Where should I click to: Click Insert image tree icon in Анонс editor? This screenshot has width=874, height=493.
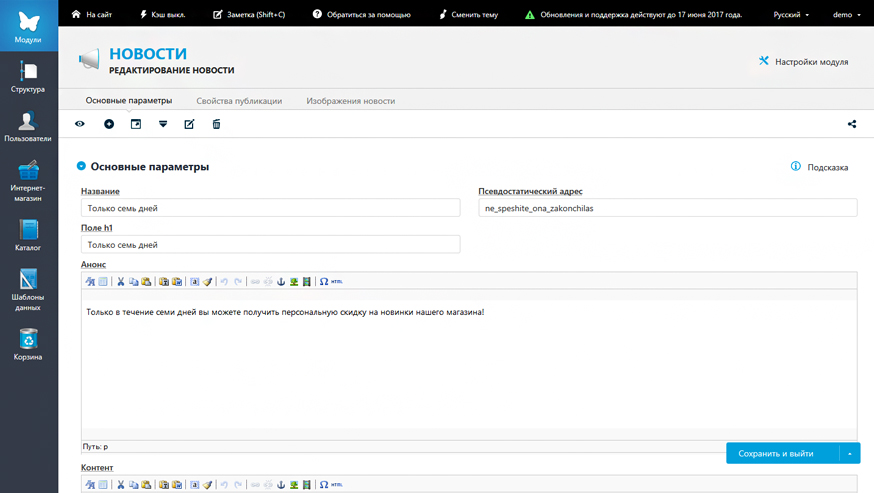294,282
